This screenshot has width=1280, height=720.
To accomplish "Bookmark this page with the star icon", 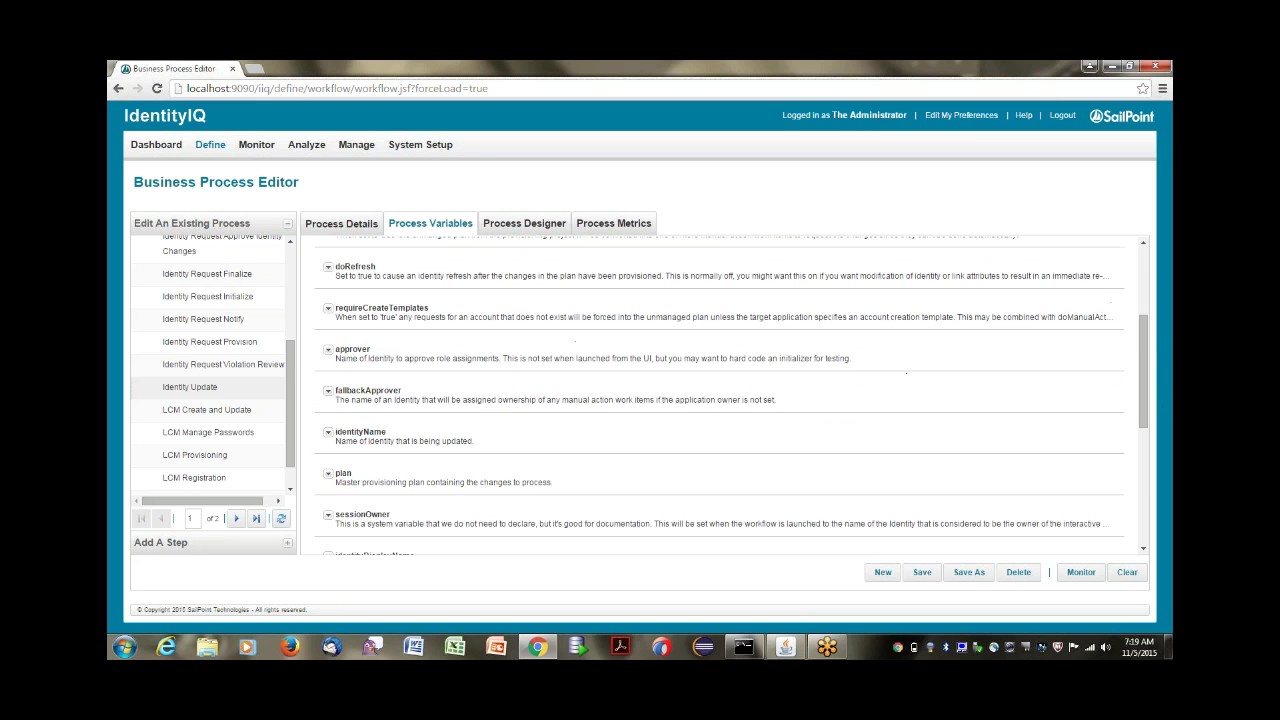I will [x=1143, y=88].
